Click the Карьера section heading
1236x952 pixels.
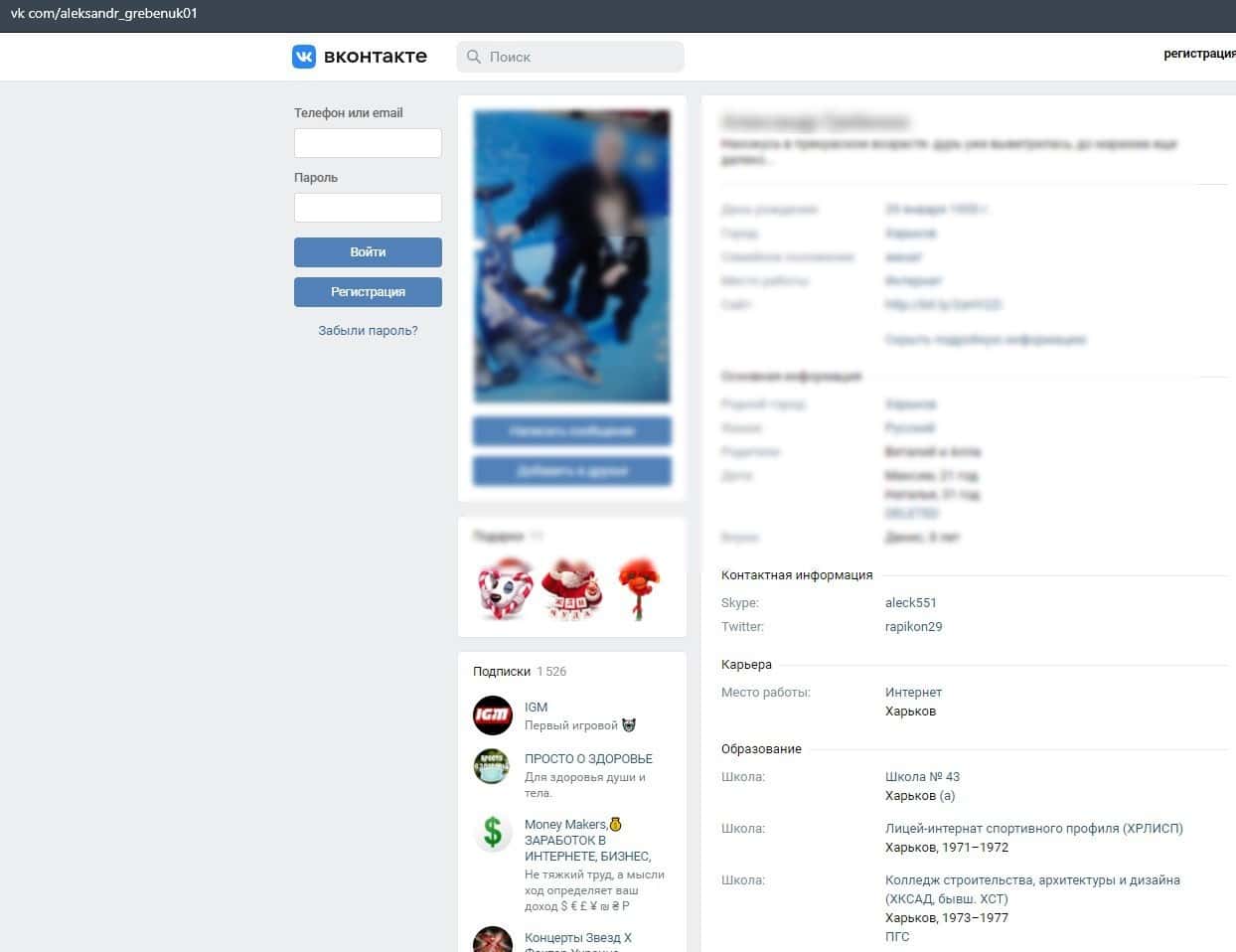[746, 665]
